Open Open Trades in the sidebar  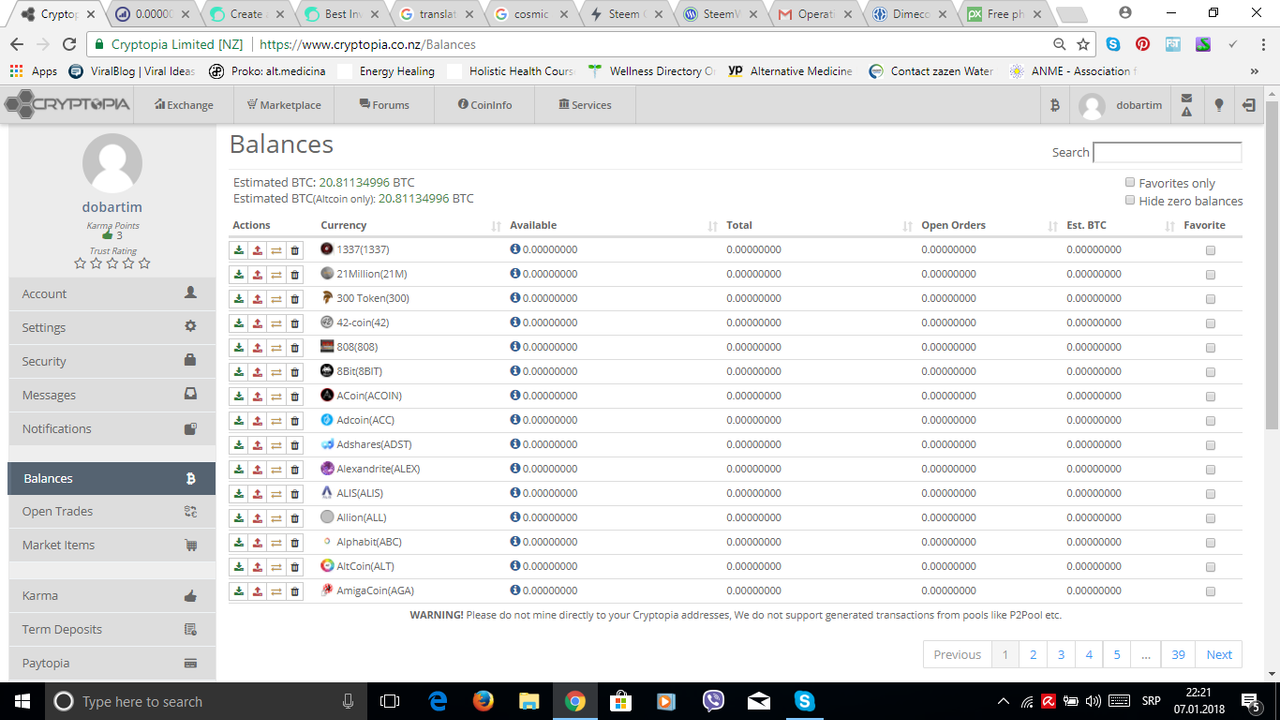point(111,511)
